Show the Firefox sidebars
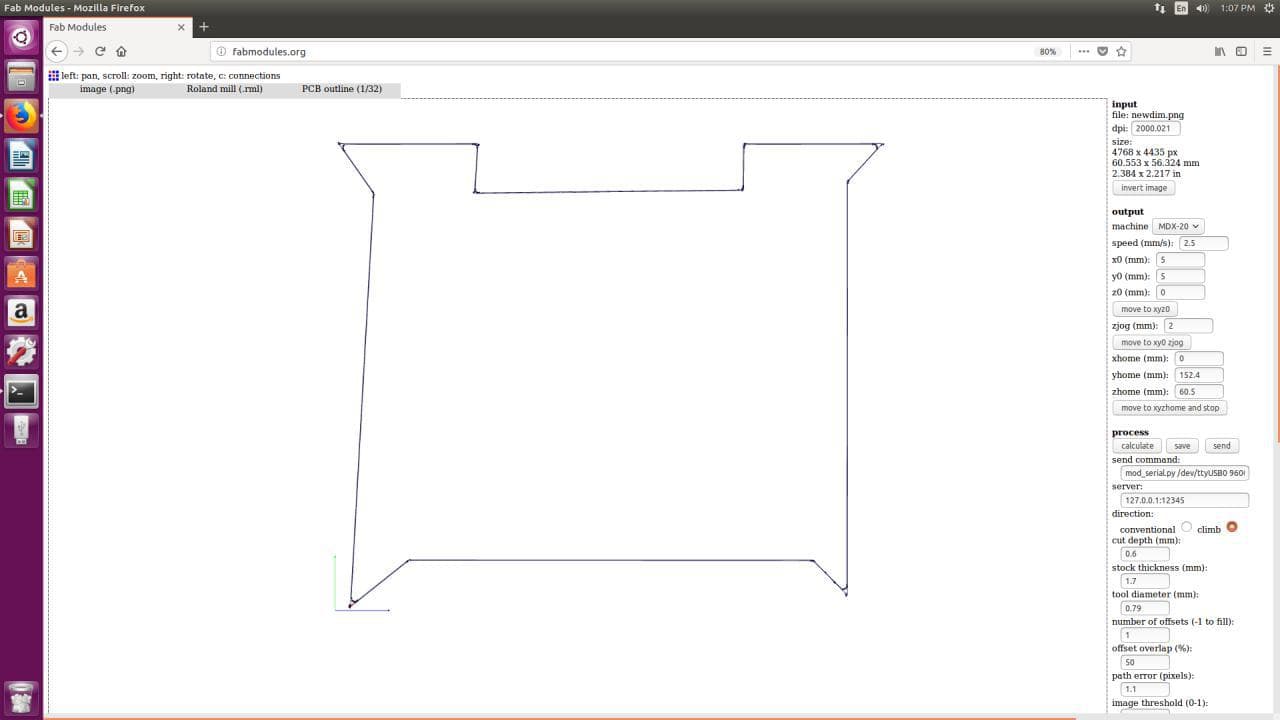Image resolution: width=1280 pixels, height=720 pixels. (x=1241, y=51)
